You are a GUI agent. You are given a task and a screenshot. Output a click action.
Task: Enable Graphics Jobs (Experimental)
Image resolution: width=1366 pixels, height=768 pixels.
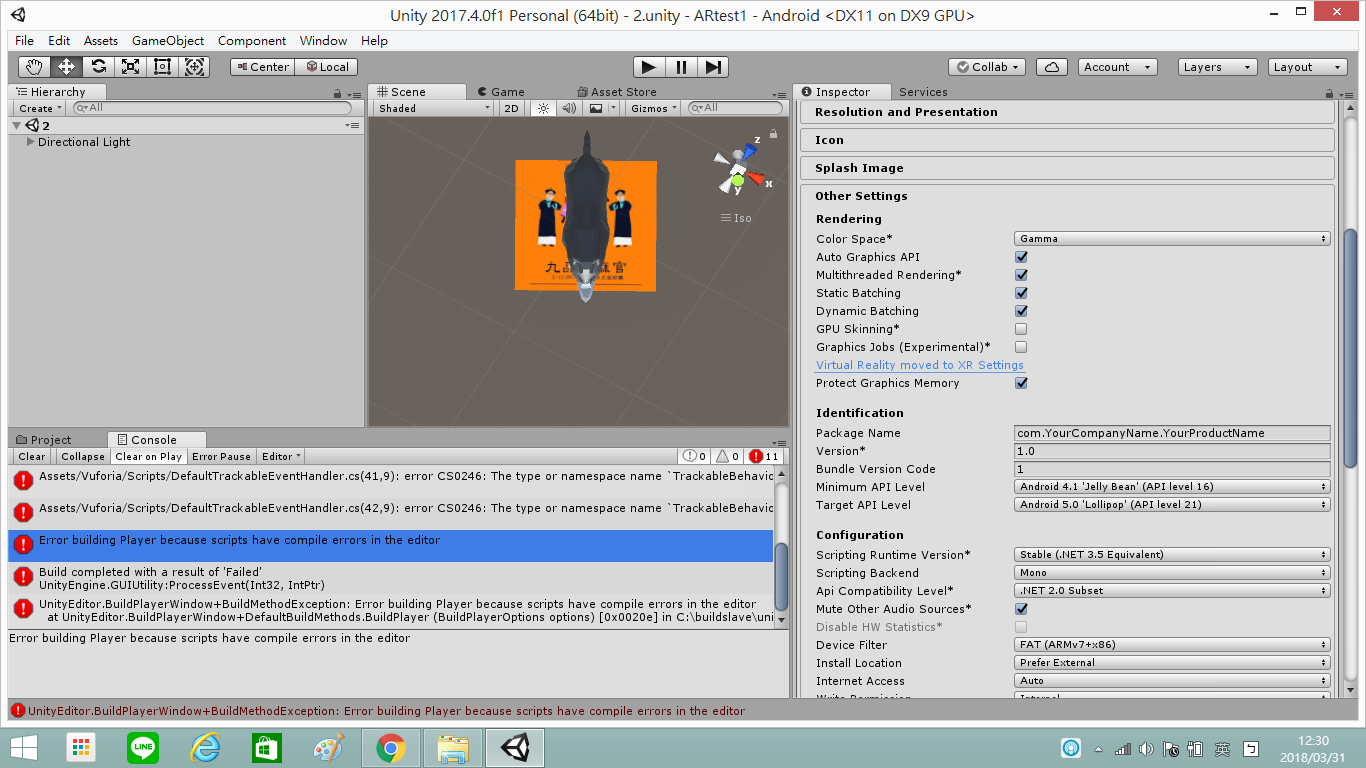[1021, 347]
